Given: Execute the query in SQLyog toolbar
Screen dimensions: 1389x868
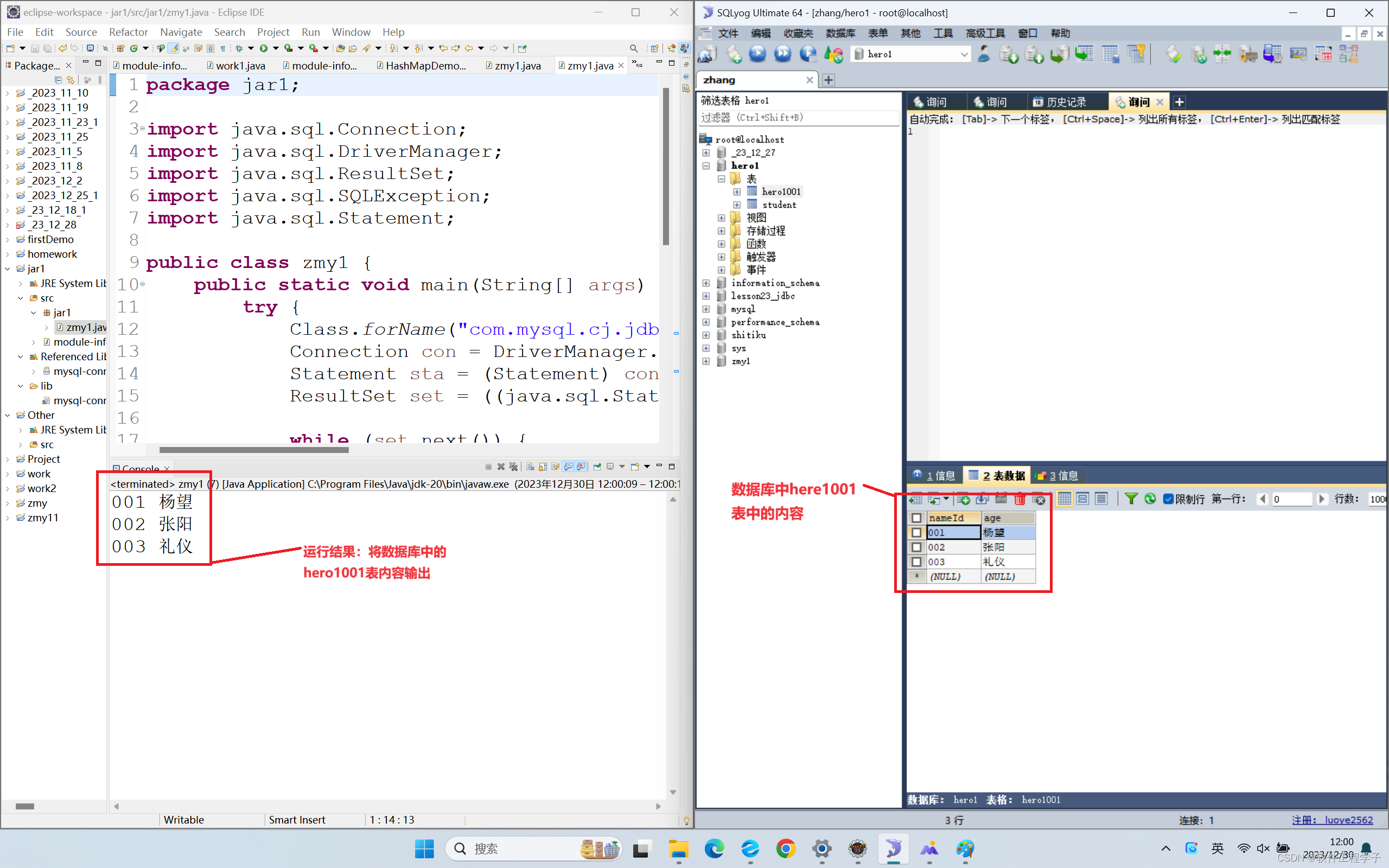Looking at the screenshot, I should point(757,53).
